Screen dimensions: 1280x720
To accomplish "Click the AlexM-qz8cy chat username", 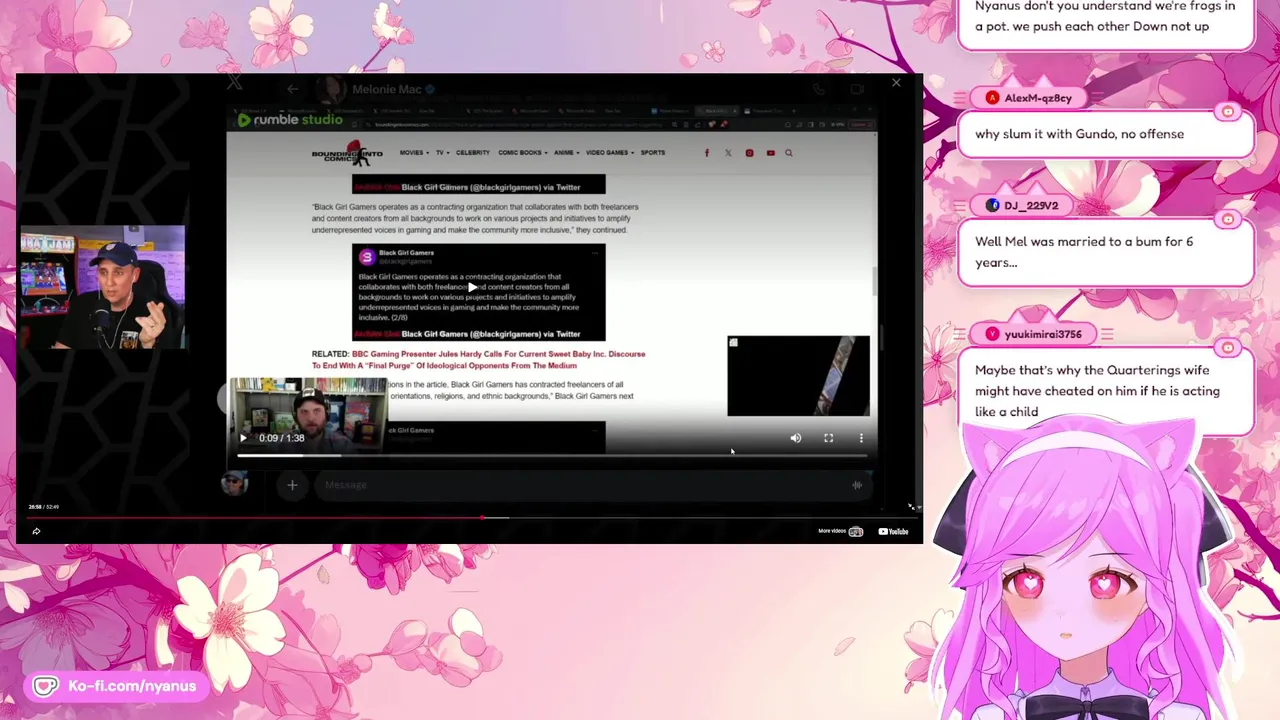I will click(x=1038, y=98).
